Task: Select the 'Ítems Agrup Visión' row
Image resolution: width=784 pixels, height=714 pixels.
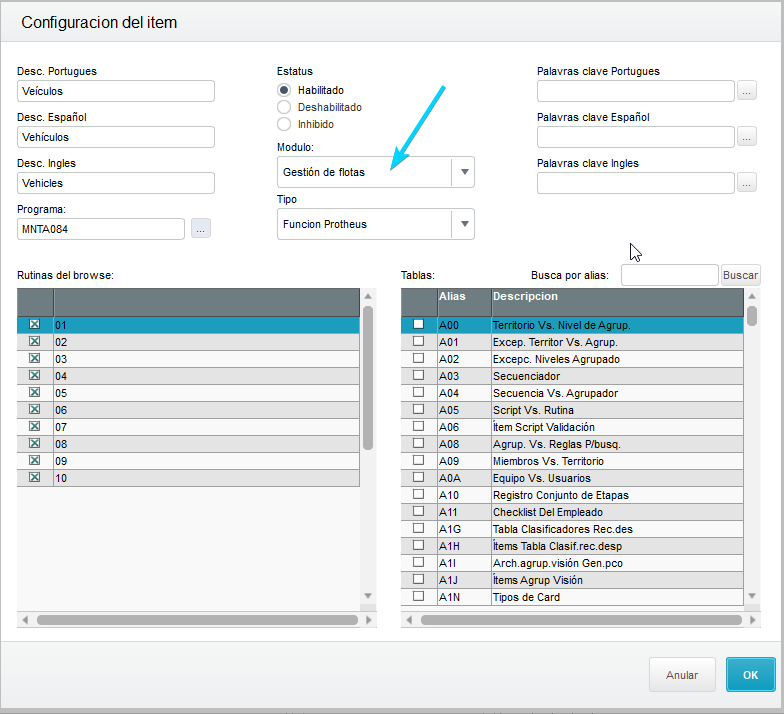Action: point(572,580)
